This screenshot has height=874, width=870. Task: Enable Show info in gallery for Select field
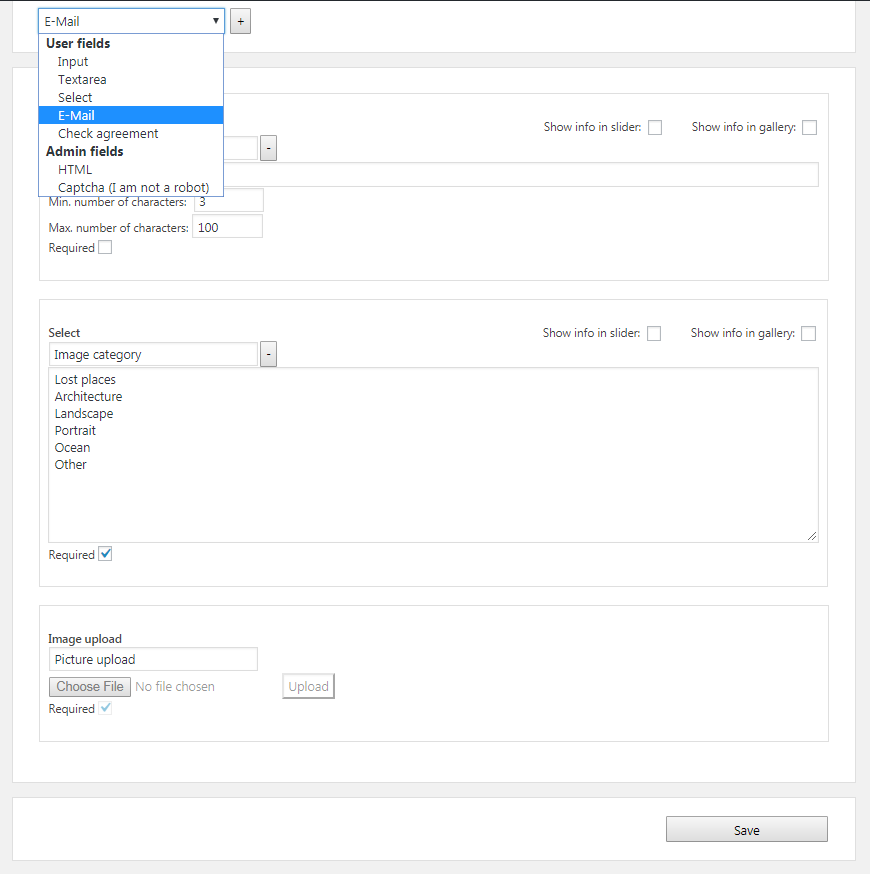(x=808, y=334)
